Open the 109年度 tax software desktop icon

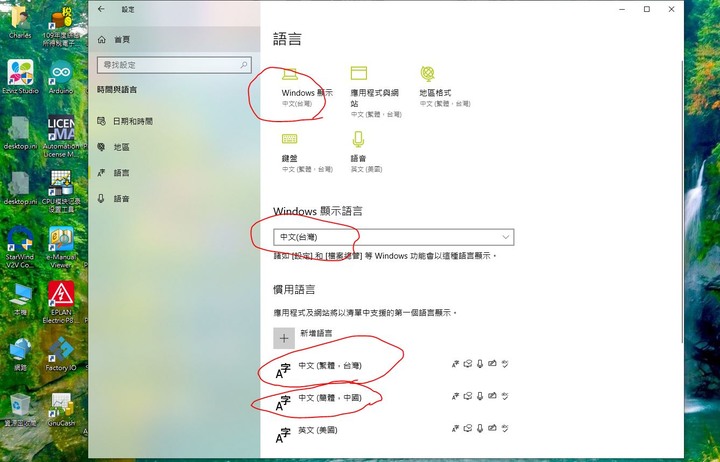pos(61,28)
